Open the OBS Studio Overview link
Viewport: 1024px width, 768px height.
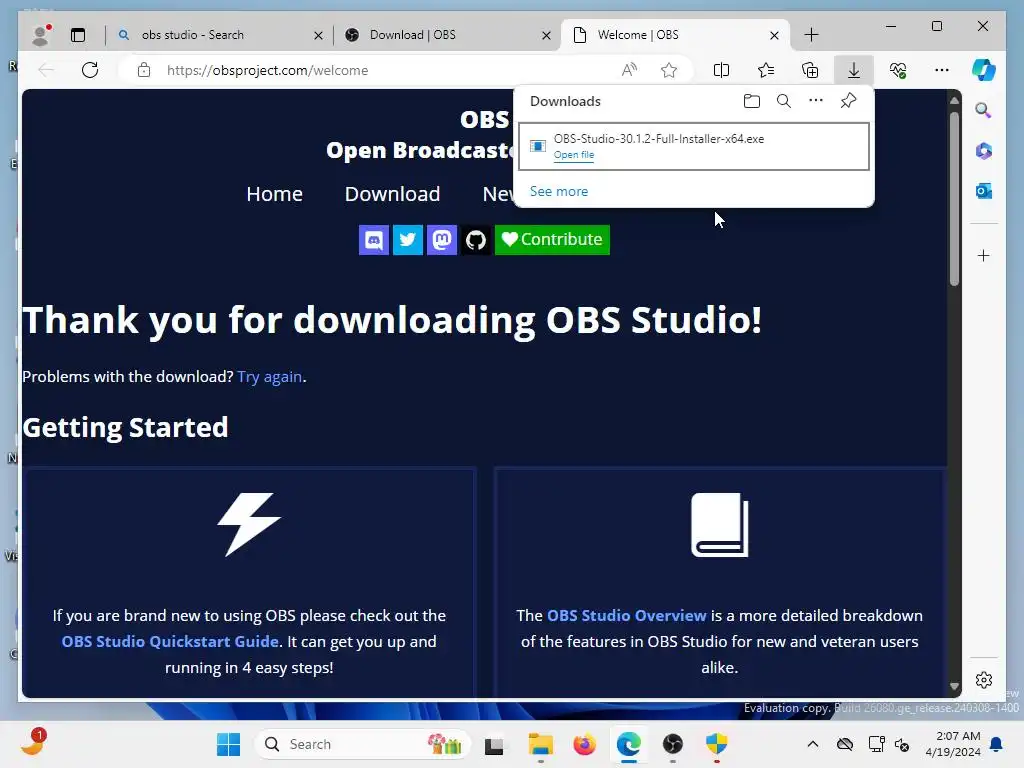(626, 615)
